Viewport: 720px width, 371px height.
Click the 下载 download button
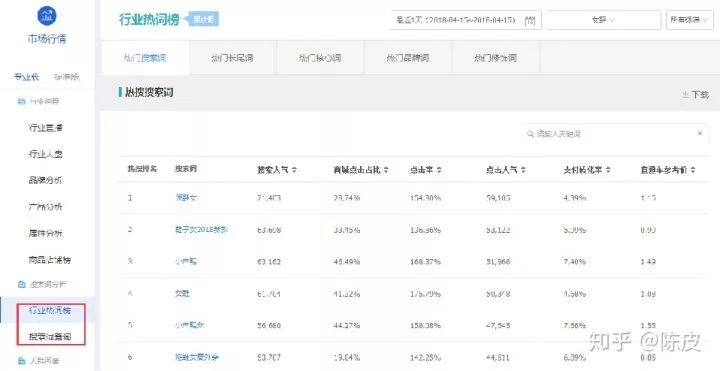point(695,95)
